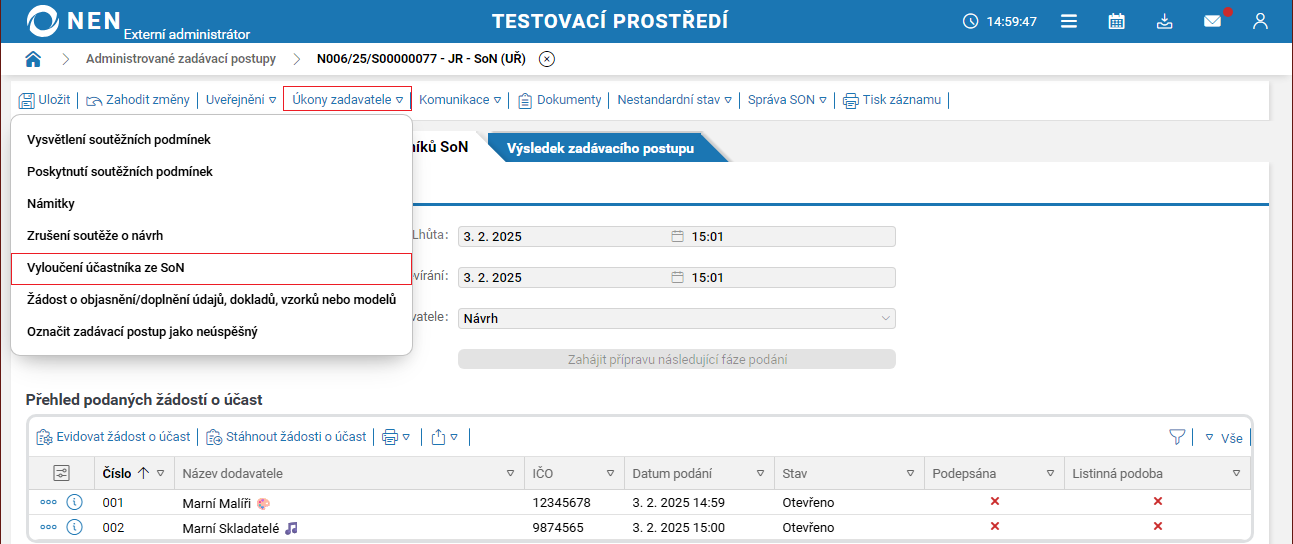Open row 001 three-dots actions menu
This screenshot has width=1293, height=544.
48,502
